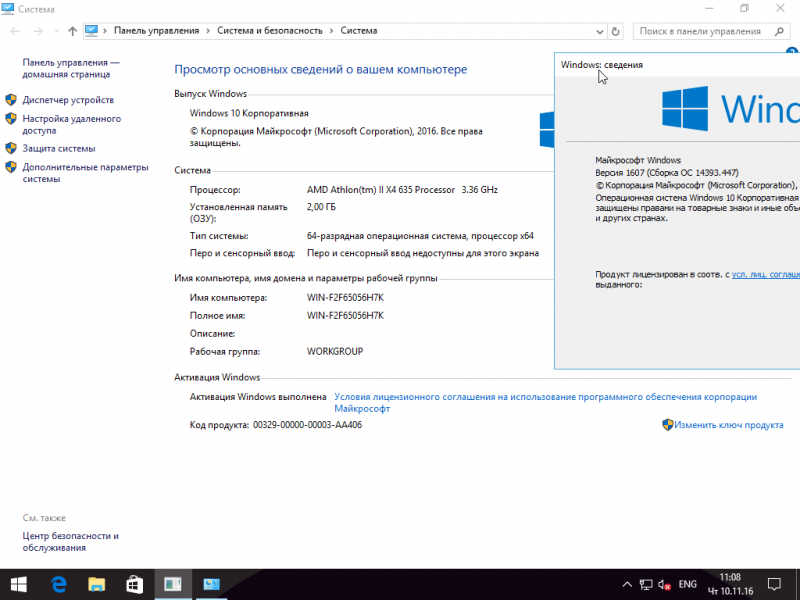Click the Изменить ключ продукта link
Image resolution: width=800 pixels, height=600 pixels.
pos(729,425)
